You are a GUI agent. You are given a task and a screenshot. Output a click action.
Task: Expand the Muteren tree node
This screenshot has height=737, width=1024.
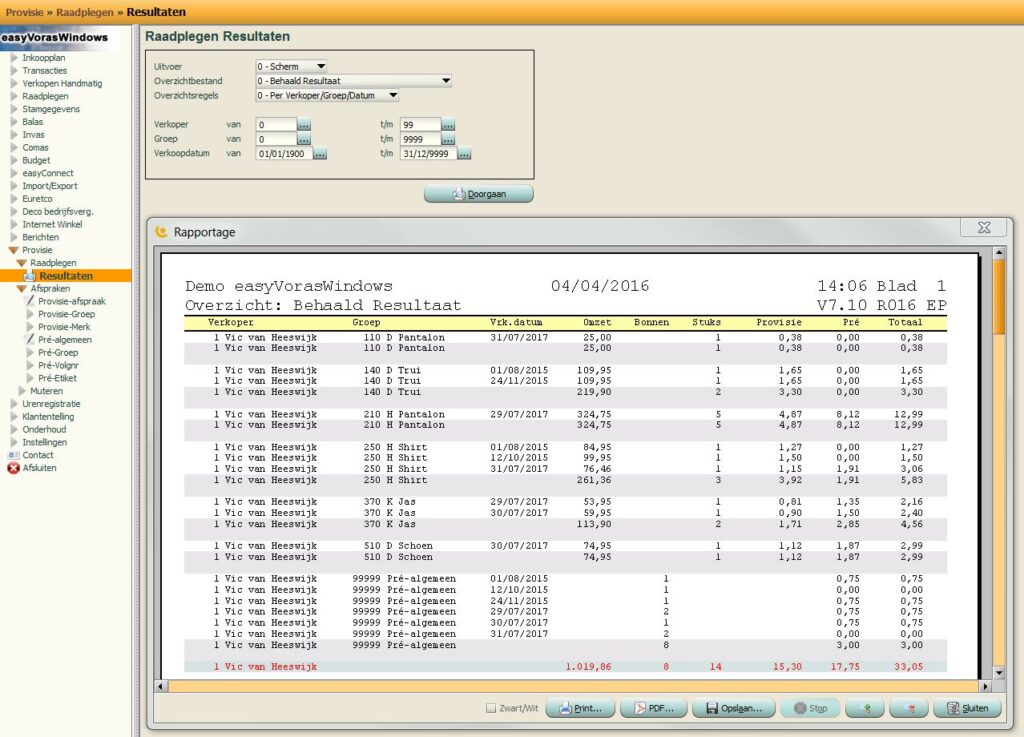(x=22, y=391)
